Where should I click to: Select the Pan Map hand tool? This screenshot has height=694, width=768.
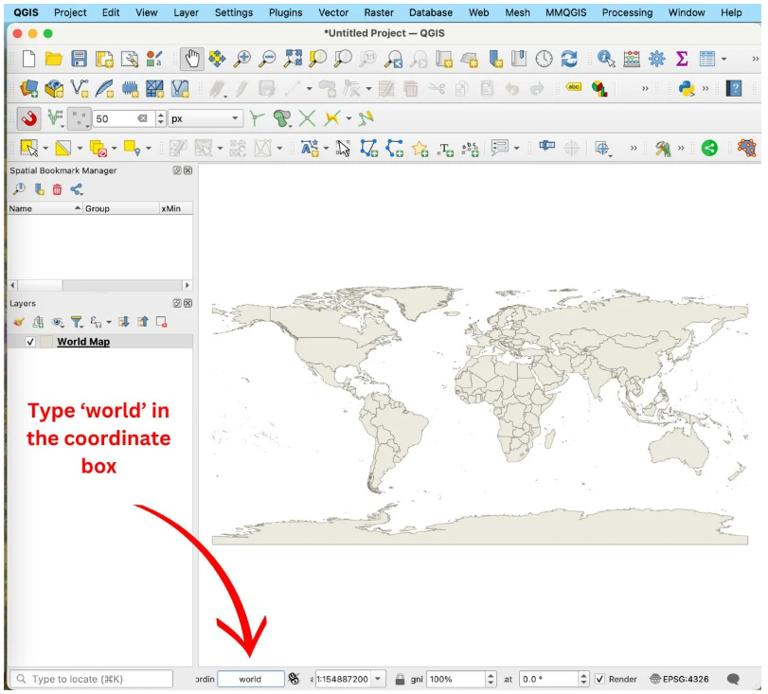pos(192,59)
